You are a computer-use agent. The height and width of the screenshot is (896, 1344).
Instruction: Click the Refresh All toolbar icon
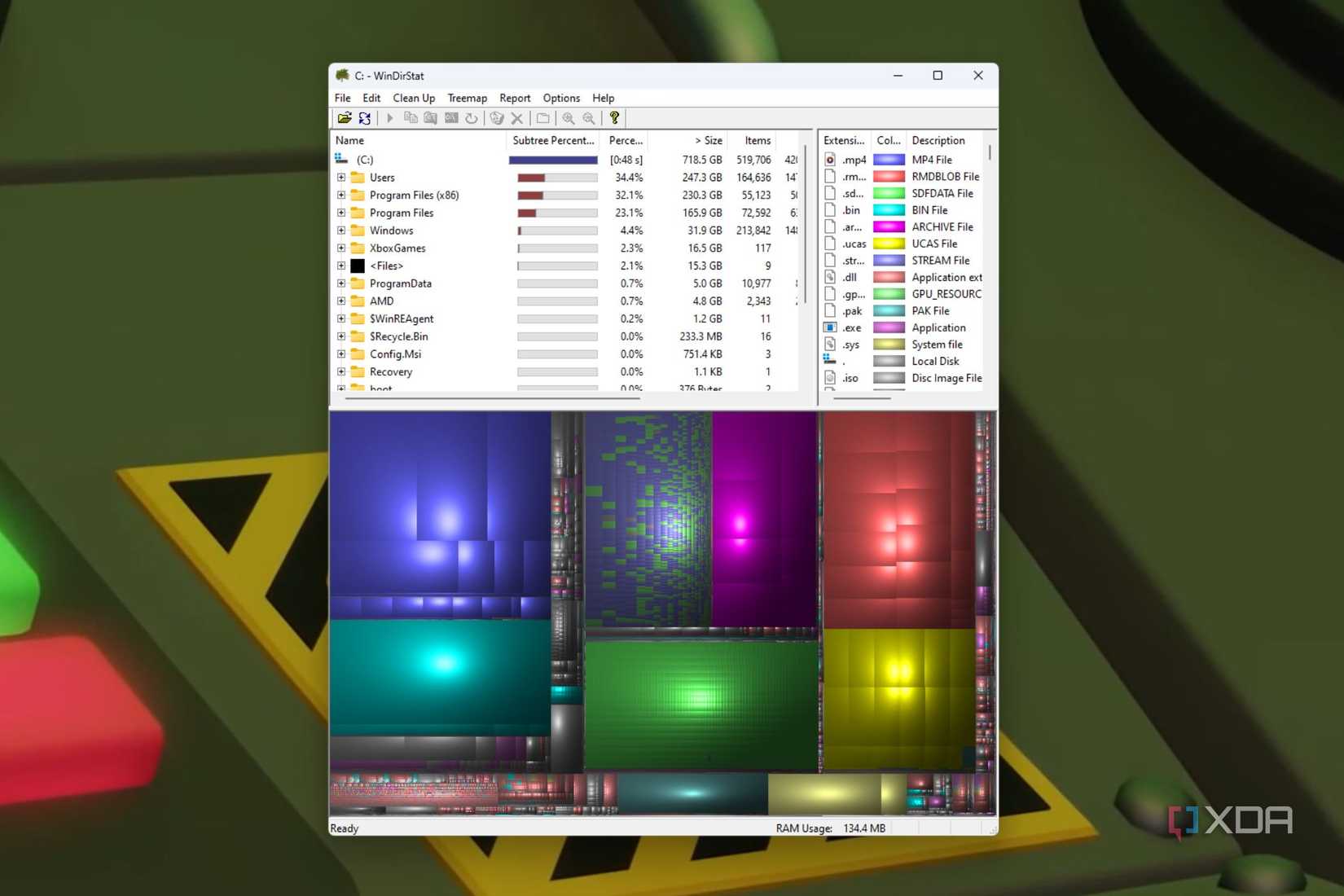tap(364, 118)
